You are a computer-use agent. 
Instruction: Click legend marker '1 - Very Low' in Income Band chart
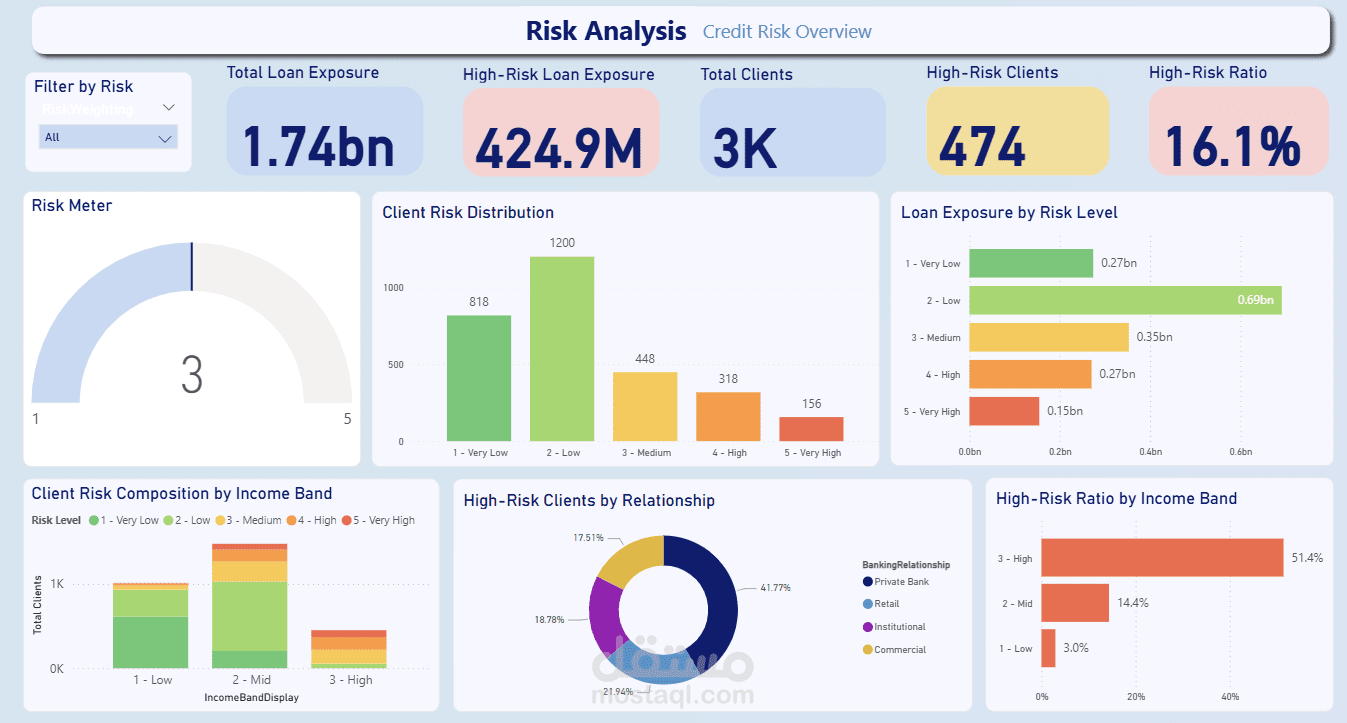click(94, 520)
